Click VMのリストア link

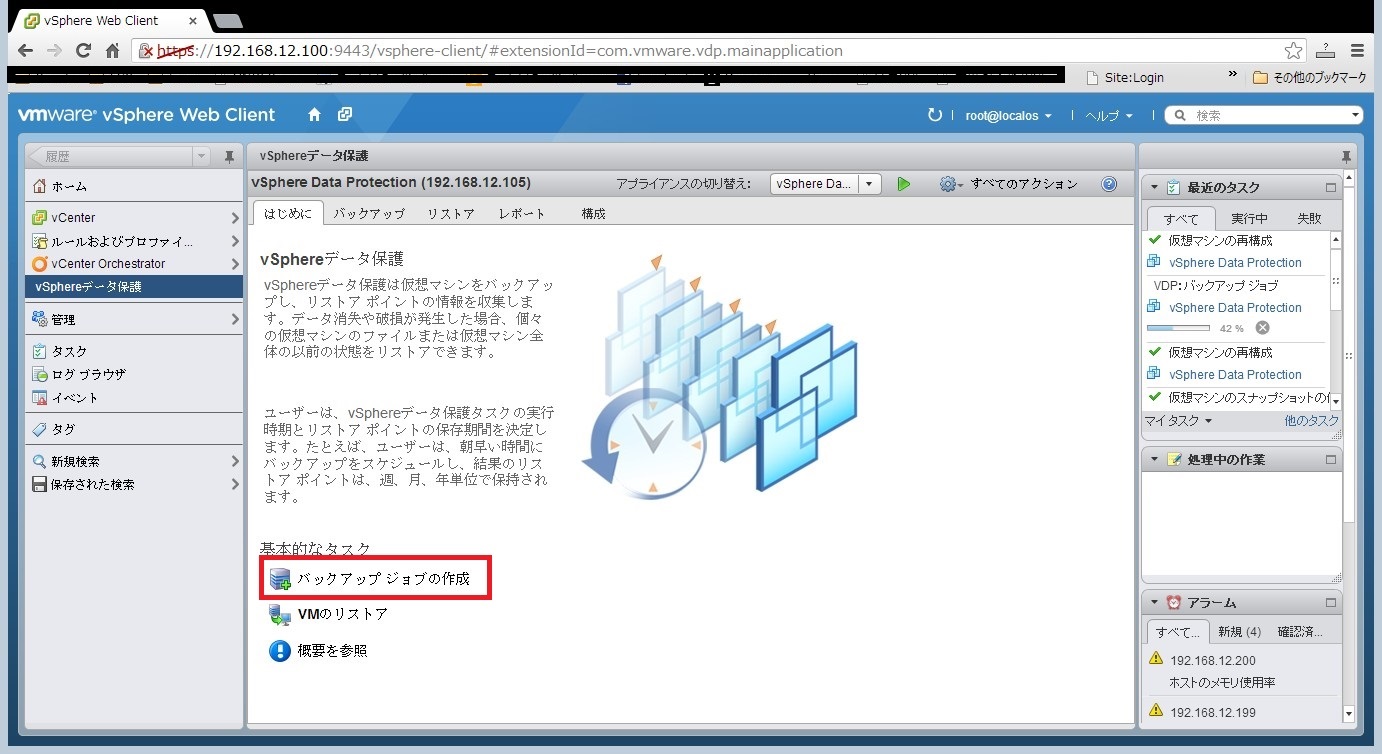pyautogui.click(x=343, y=614)
